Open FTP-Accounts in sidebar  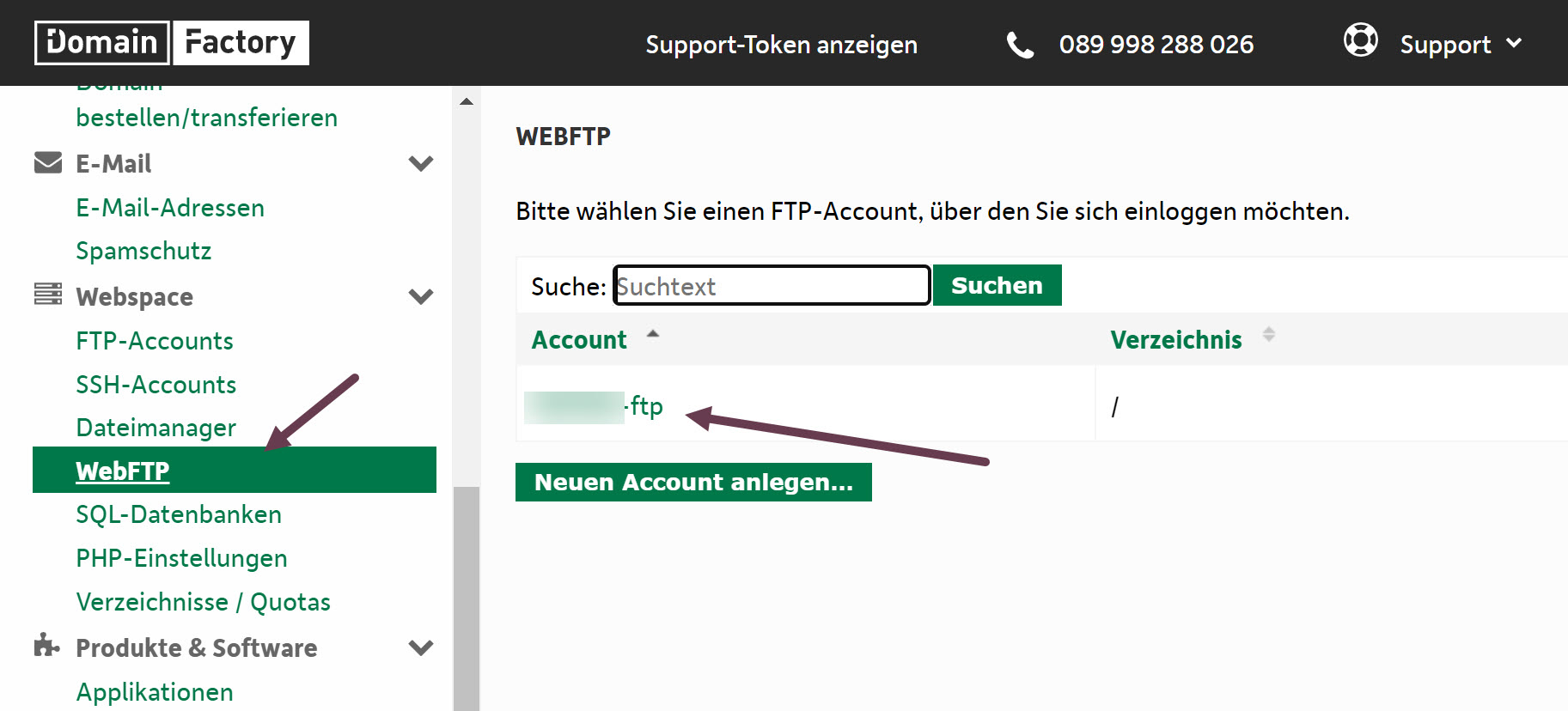[155, 341]
